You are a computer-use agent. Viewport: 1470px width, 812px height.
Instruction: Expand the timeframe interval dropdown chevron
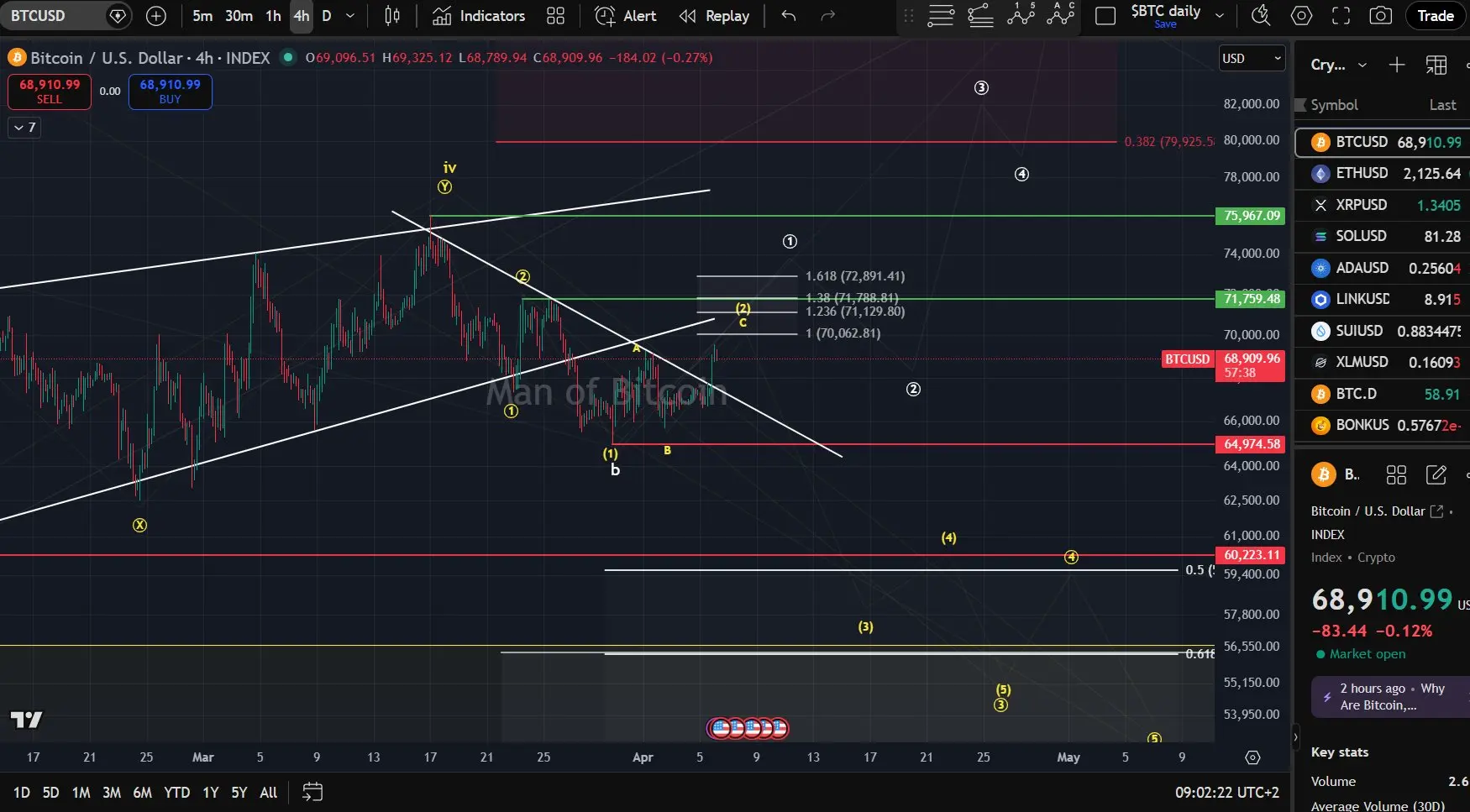(x=350, y=16)
